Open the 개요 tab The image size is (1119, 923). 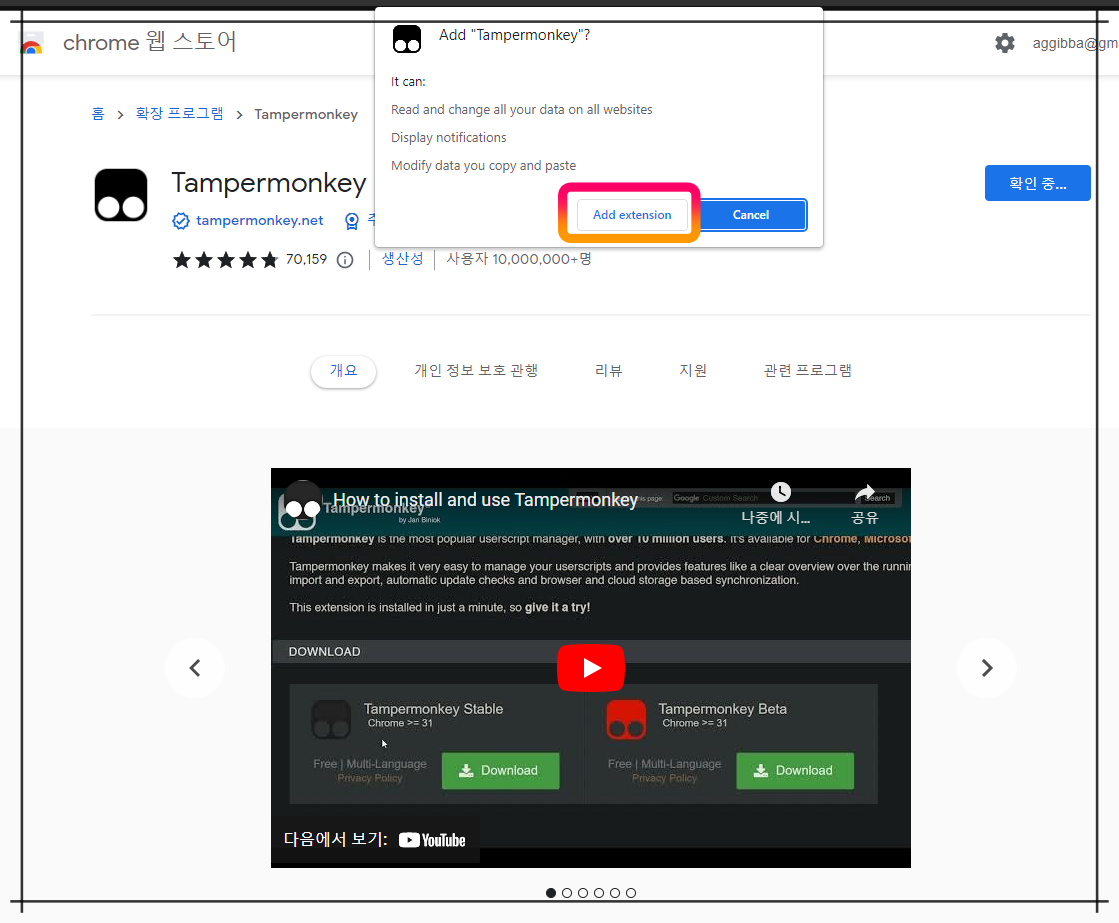tap(343, 371)
